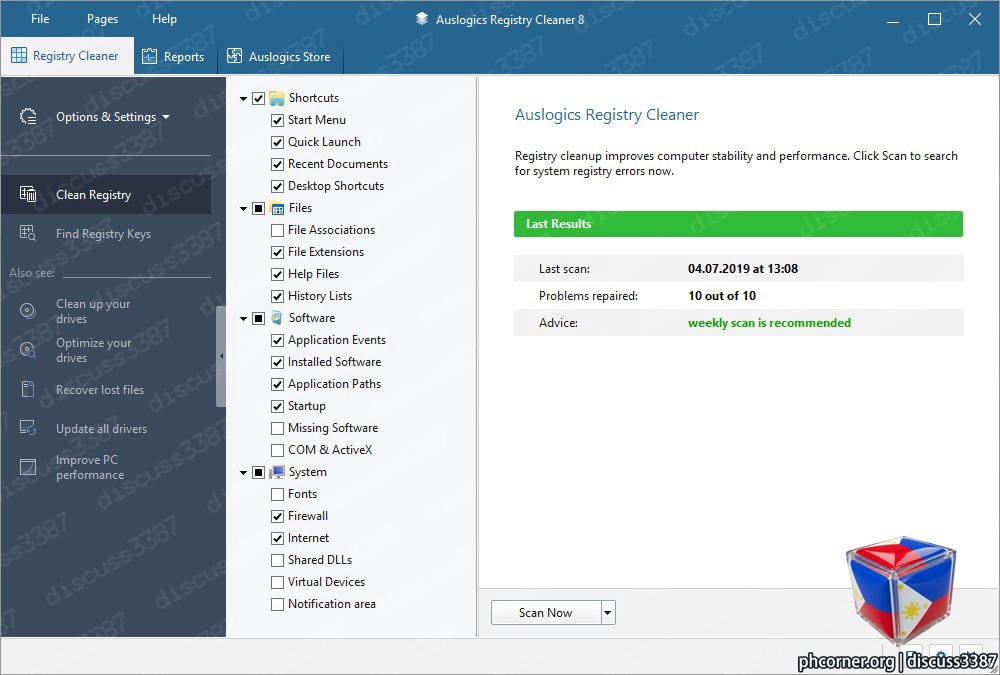Click the Shortcuts folder icon
Viewport: 1000px width, 675px height.
(277, 98)
